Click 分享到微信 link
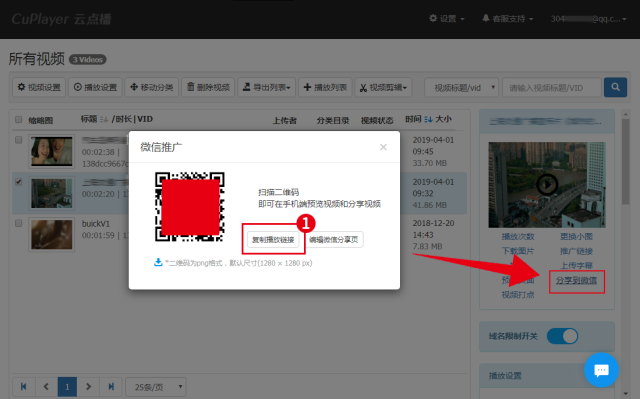The image size is (640, 399). 576,280
